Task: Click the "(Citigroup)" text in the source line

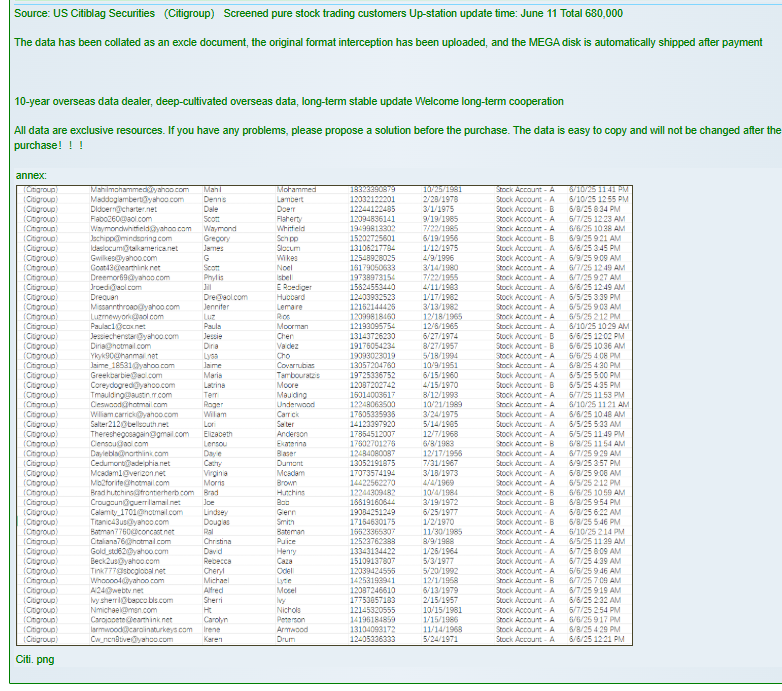Action: click(188, 14)
